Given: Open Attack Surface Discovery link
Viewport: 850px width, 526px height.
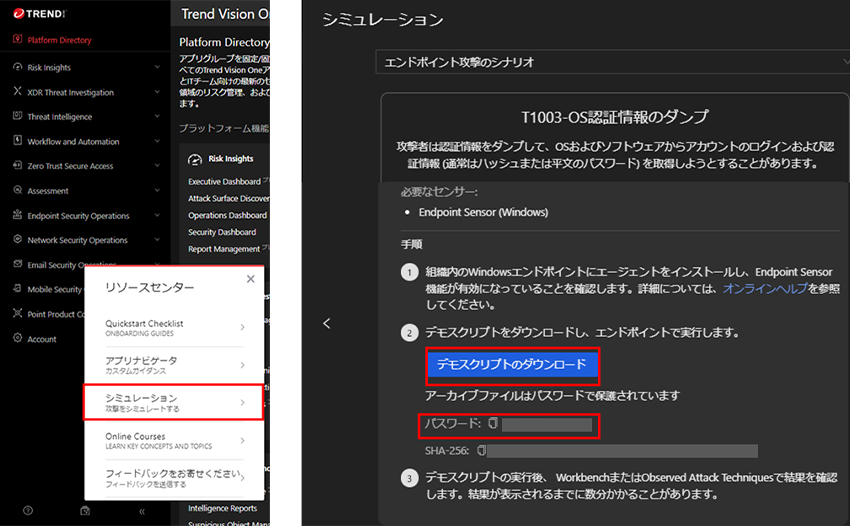Looking at the screenshot, I should [228, 198].
